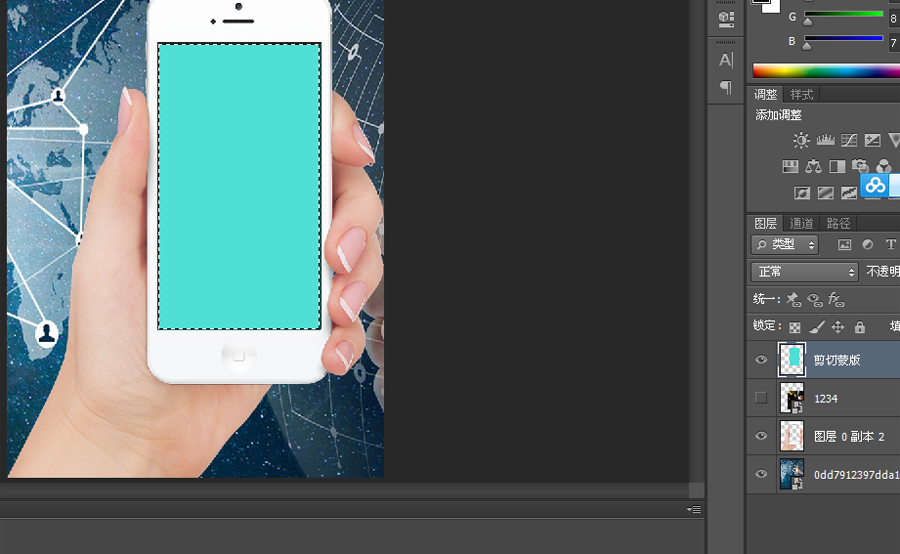The height and width of the screenshot is (554, 900).
Task: Click the B value input field
Action: 894,42
